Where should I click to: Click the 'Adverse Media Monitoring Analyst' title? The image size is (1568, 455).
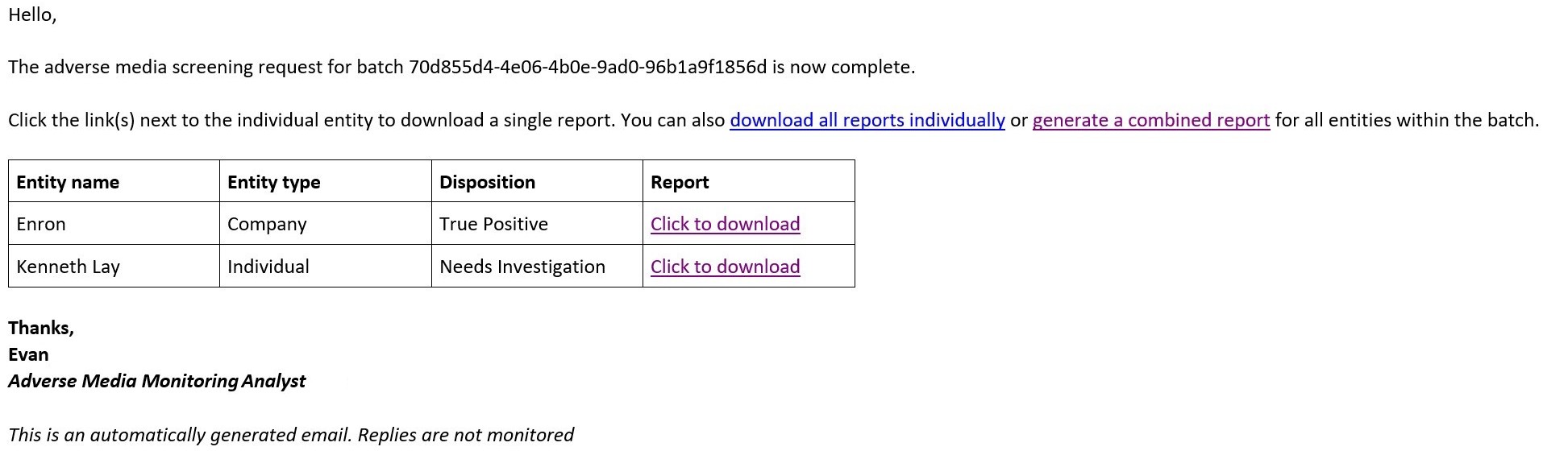click(156, 381)
